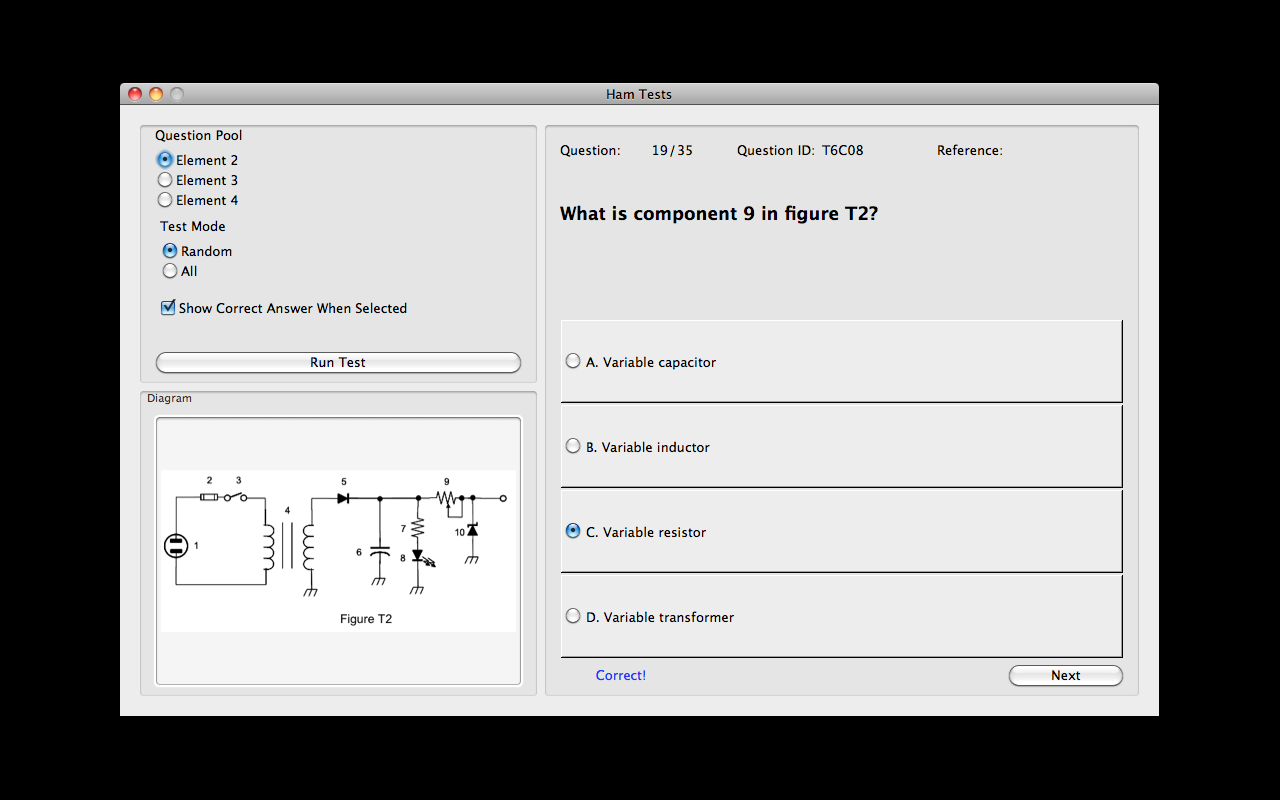Set test mode to All

click(170, 271)
